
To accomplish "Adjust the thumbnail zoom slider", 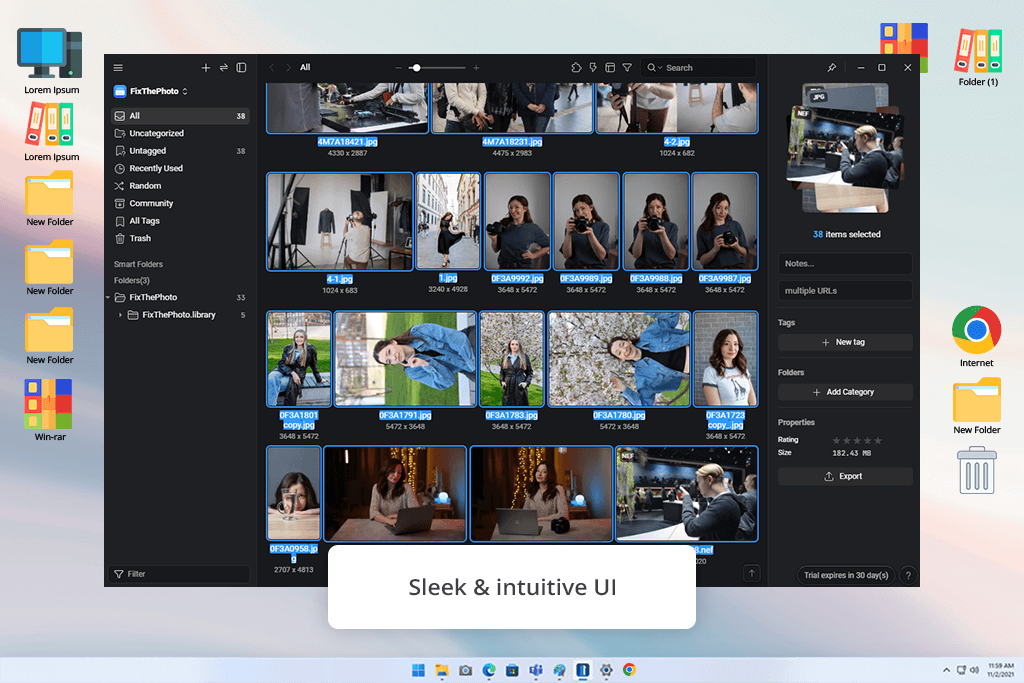I will click(x=436, y=68).
